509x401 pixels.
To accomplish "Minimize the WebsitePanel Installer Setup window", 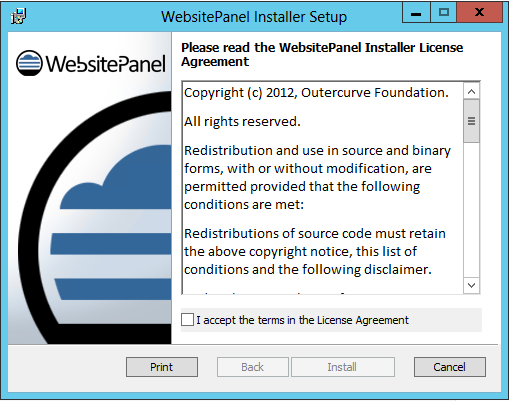I will click(416, 13).
